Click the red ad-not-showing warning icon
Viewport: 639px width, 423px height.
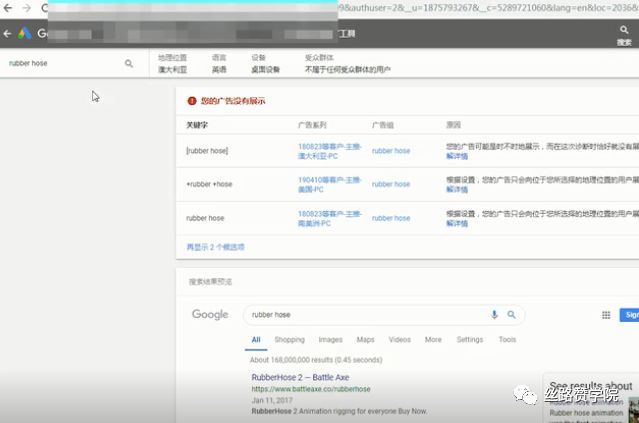coord(192,101)
